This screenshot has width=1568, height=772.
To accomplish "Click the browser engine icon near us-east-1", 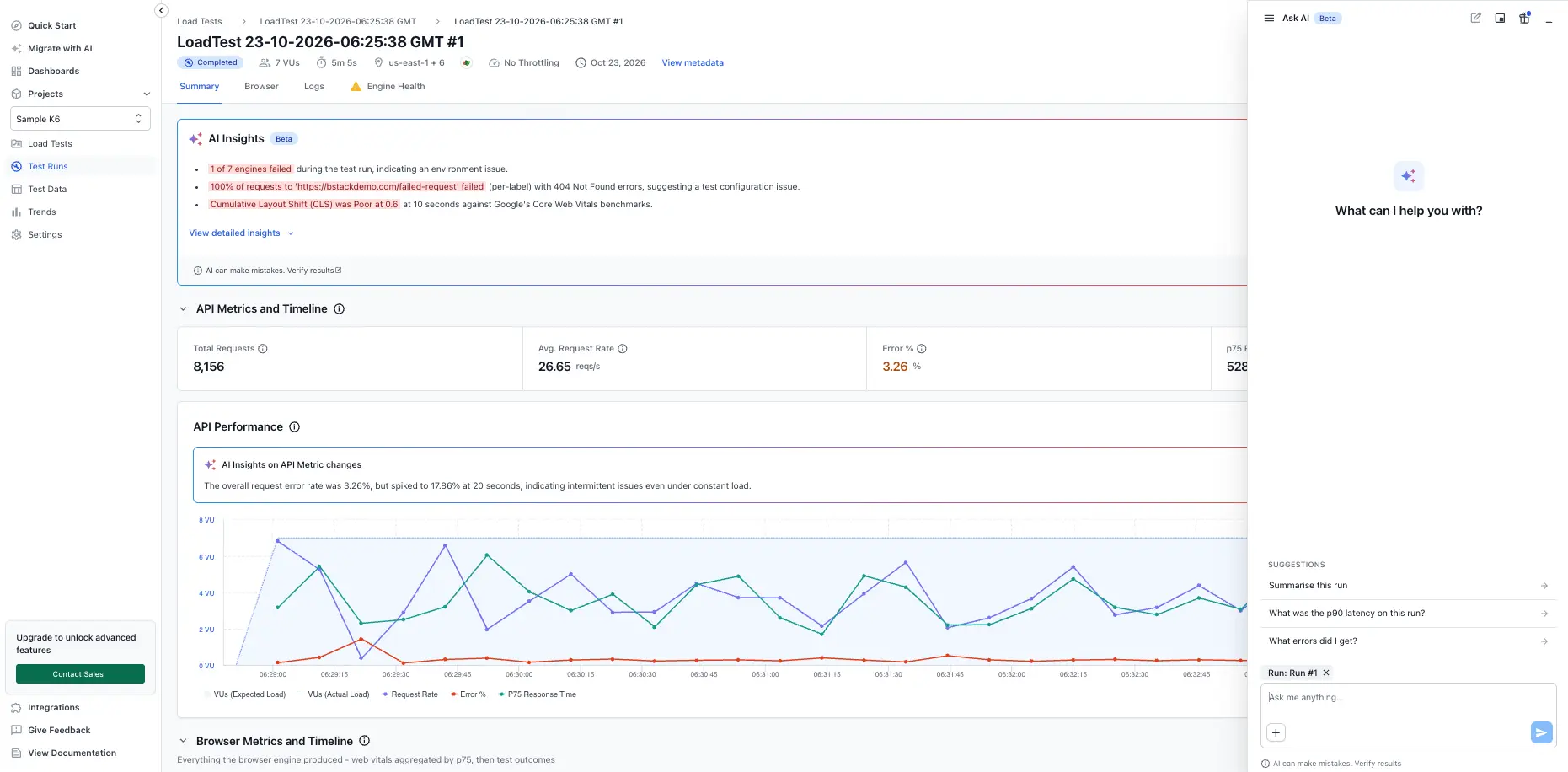I will (x=467, y=62).
